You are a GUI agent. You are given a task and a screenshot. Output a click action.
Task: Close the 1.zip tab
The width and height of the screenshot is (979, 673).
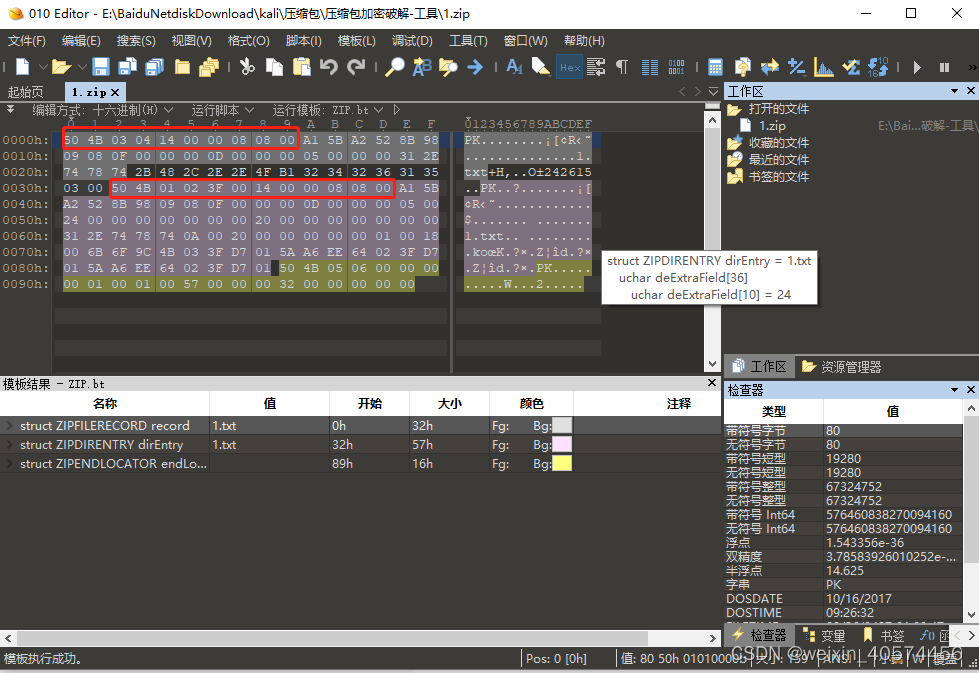click(x=116, y=92)
